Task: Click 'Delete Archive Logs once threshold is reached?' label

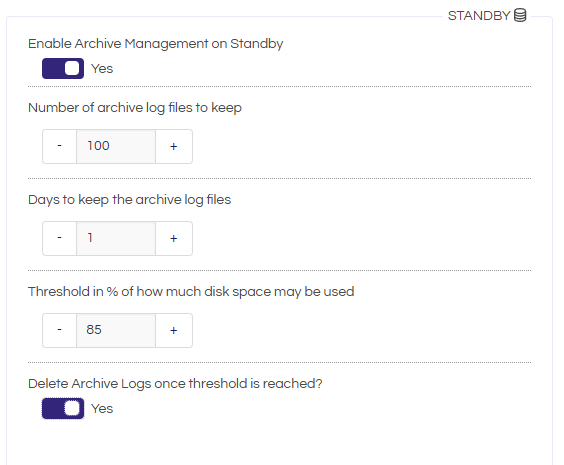Action: (x=175, y=384)
